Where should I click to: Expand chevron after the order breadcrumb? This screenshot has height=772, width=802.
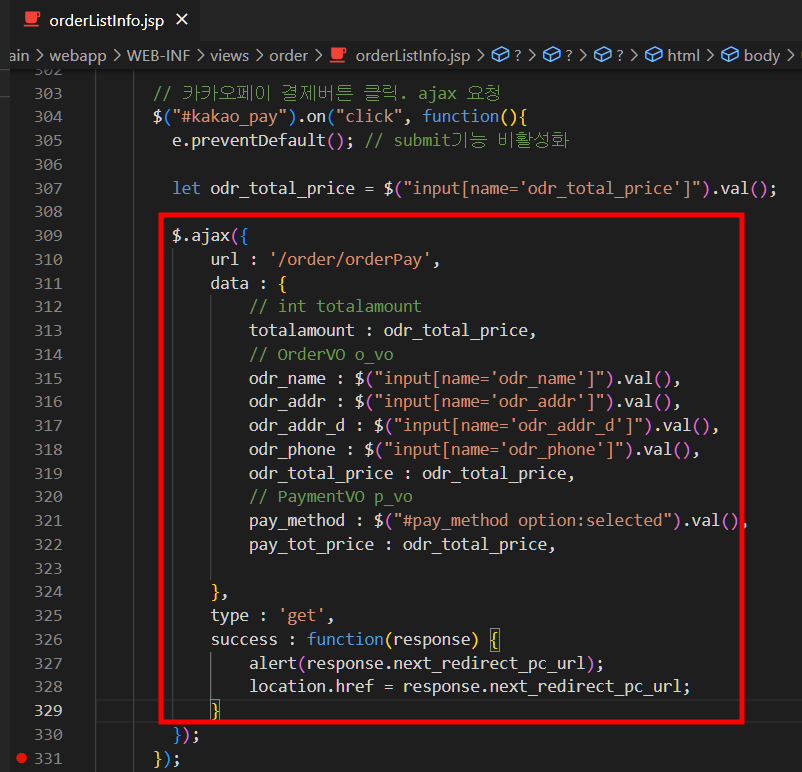coord(319,55)
